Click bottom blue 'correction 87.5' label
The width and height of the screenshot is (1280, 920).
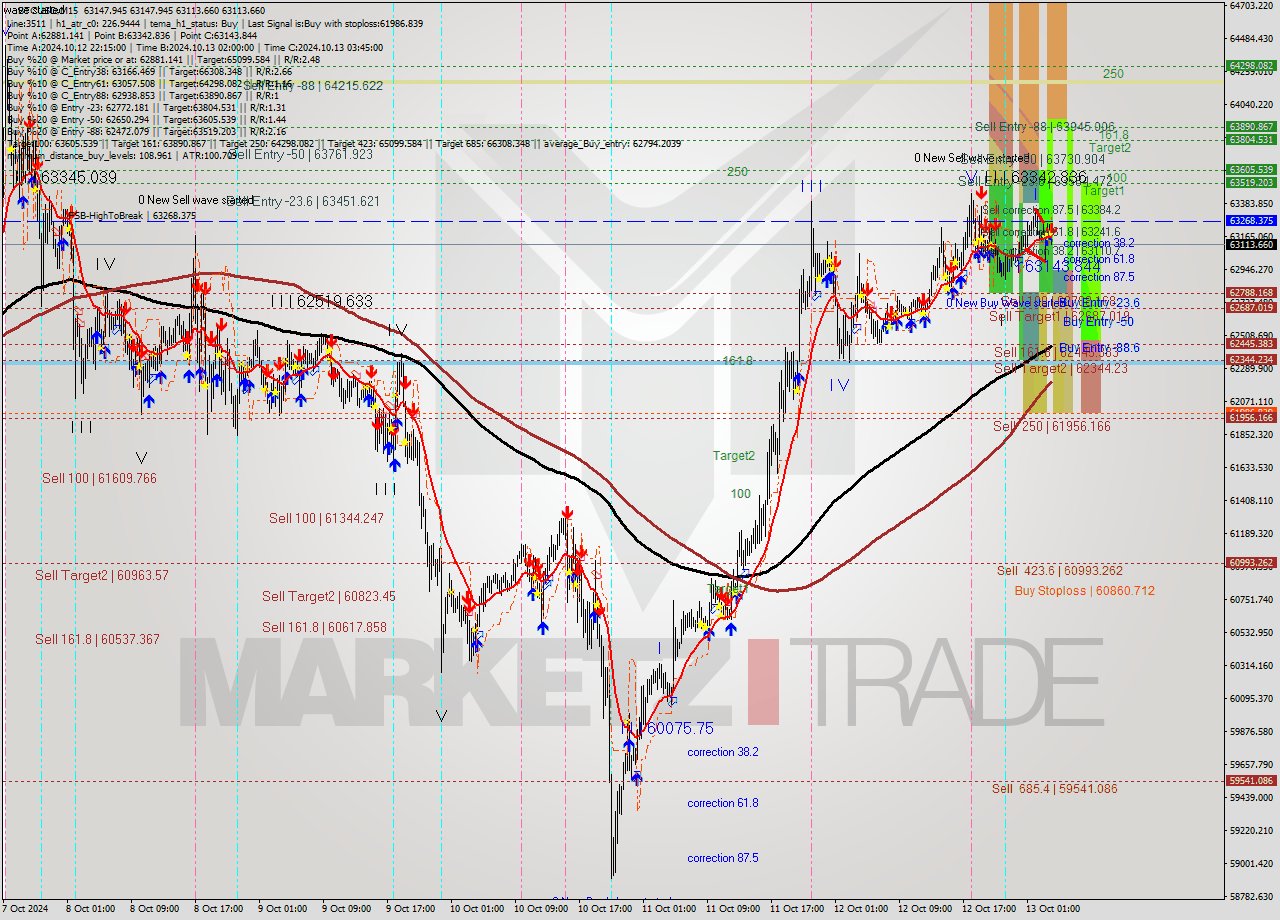click(x=722, y=858)
